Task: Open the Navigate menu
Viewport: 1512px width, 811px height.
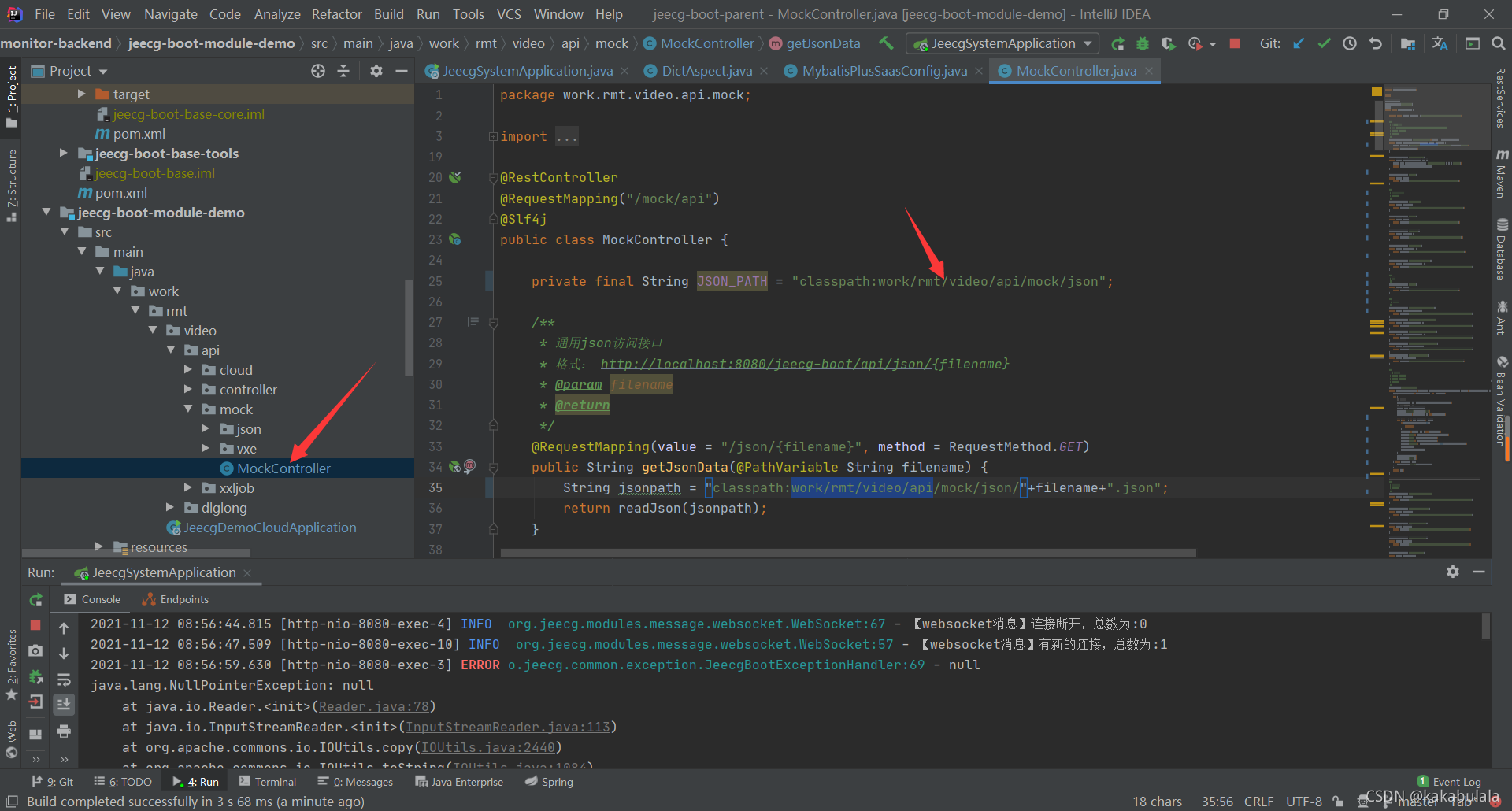Action: (171, 14)
